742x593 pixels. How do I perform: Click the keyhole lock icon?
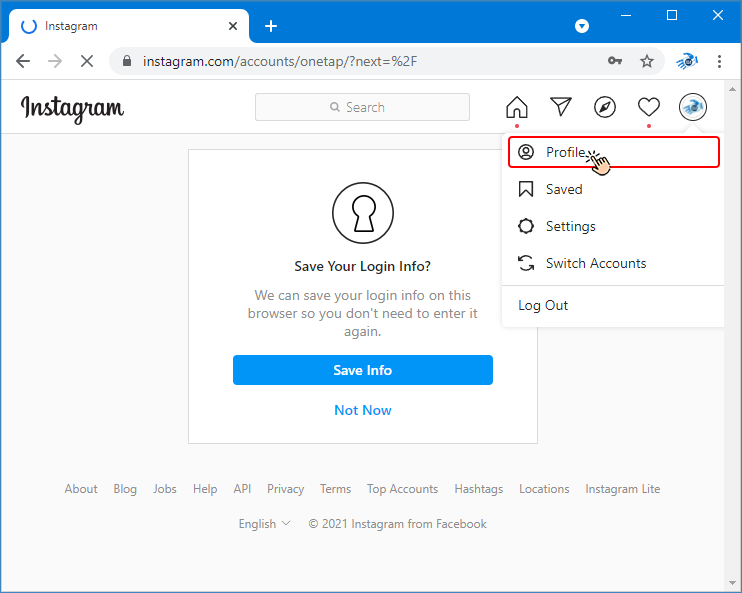pyautogui.click(x=363, y=213)
